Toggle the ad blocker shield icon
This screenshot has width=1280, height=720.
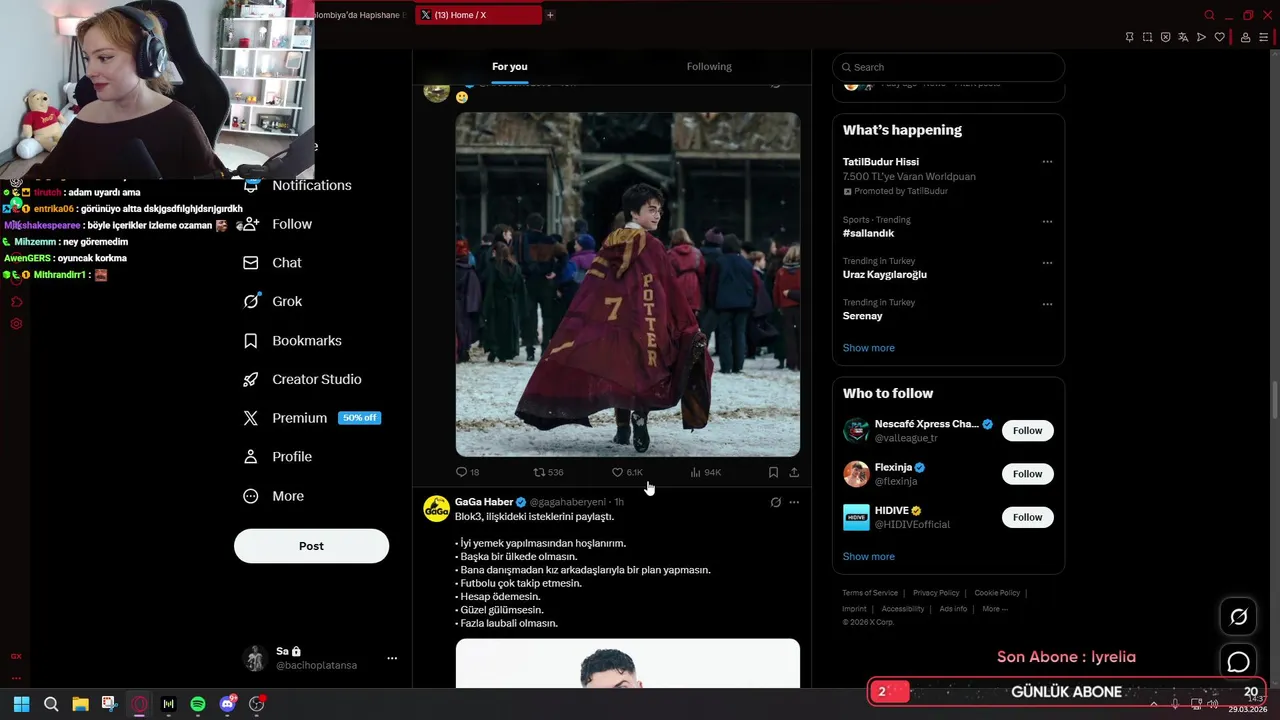click(x=1165, y=37)
